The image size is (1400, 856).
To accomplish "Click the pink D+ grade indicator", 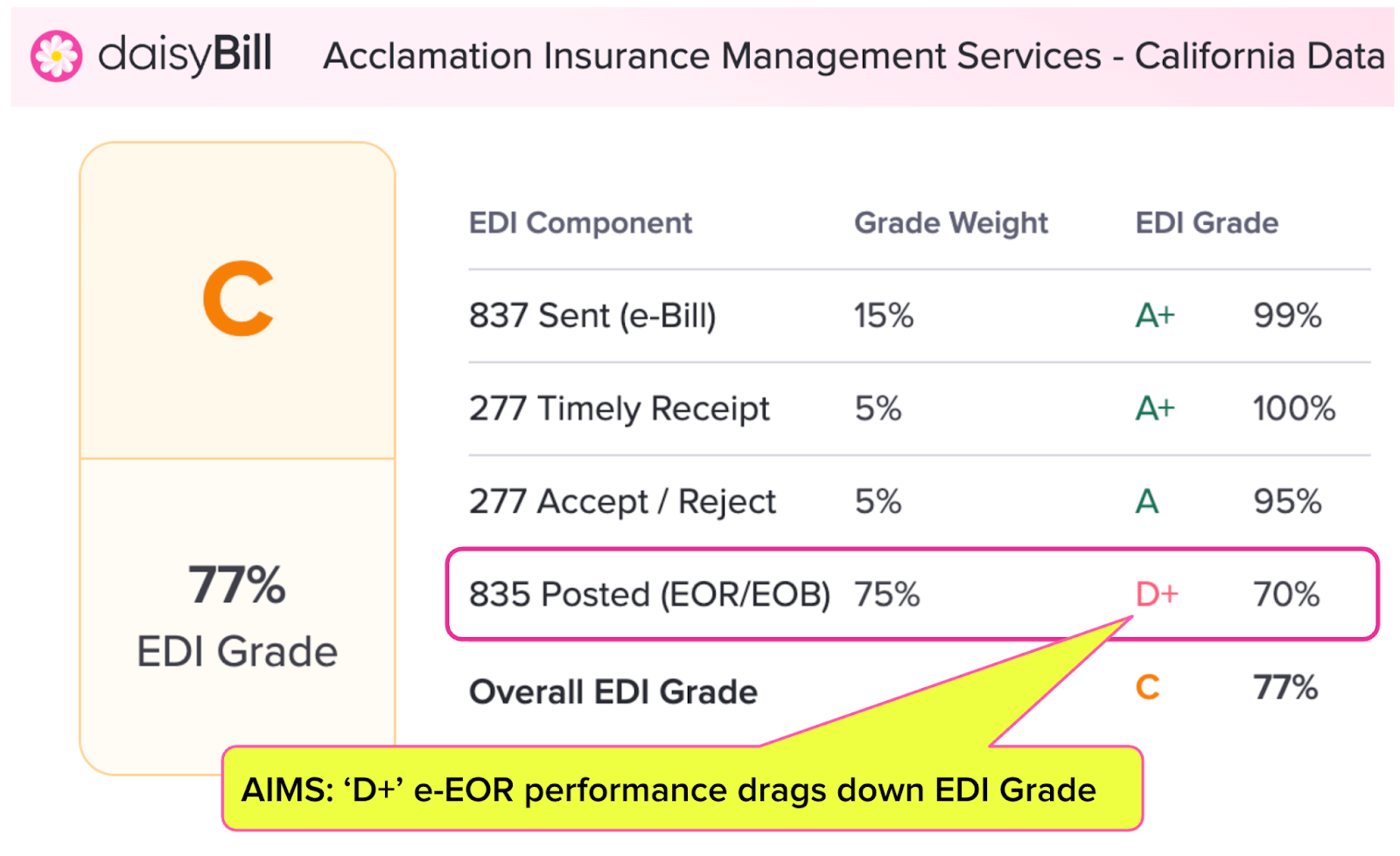I will coord(1156,594).
